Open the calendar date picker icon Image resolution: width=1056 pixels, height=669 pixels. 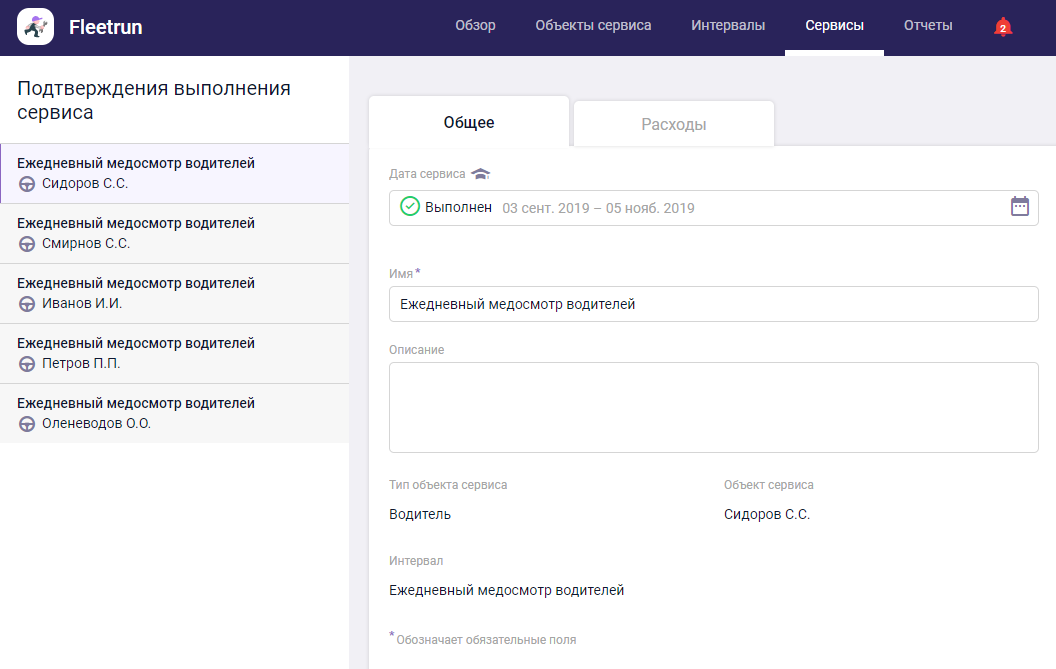pyautogui.click(x=1019, y=207)
